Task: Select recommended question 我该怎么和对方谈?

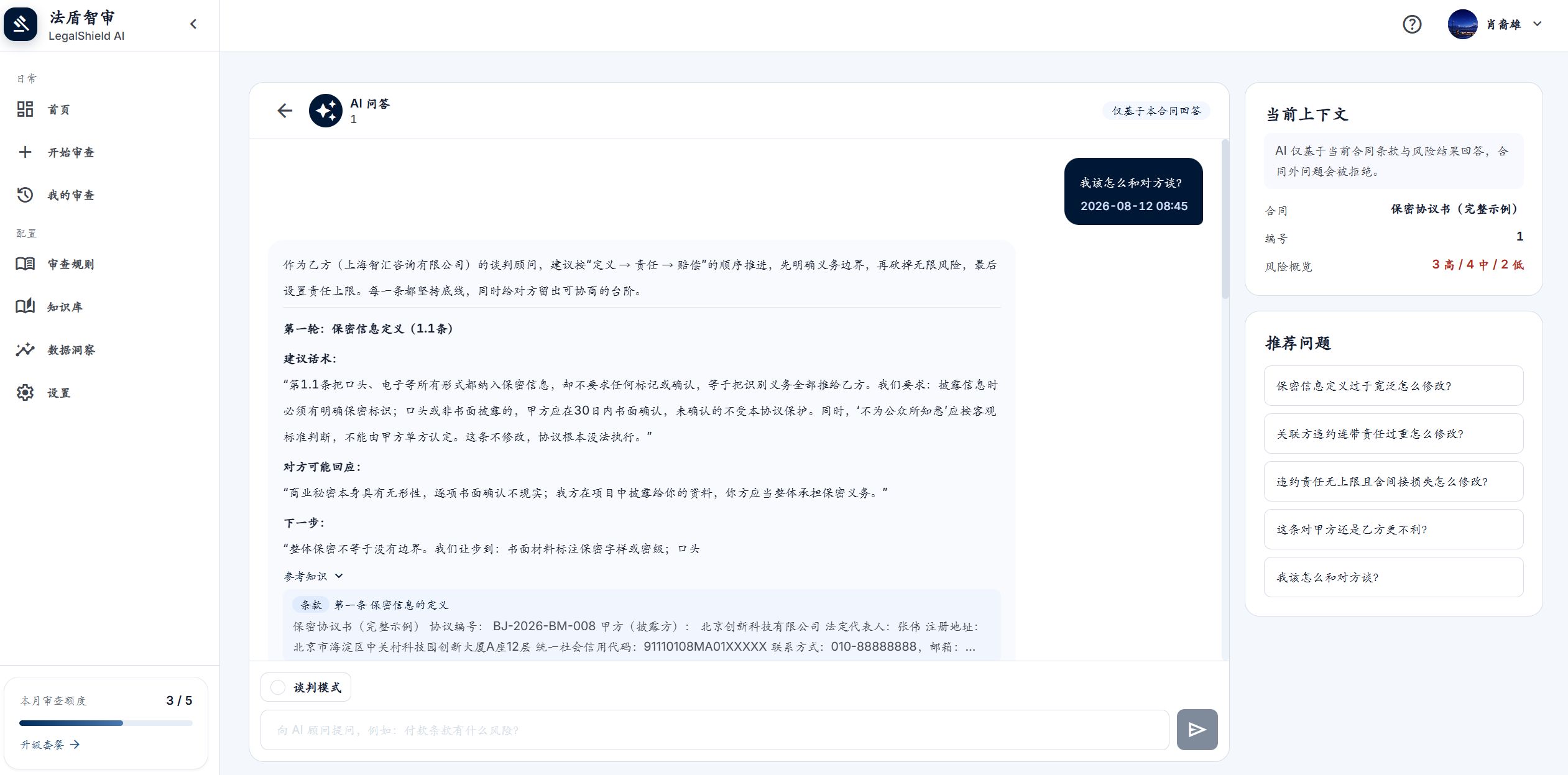Action: [1393, 577]
